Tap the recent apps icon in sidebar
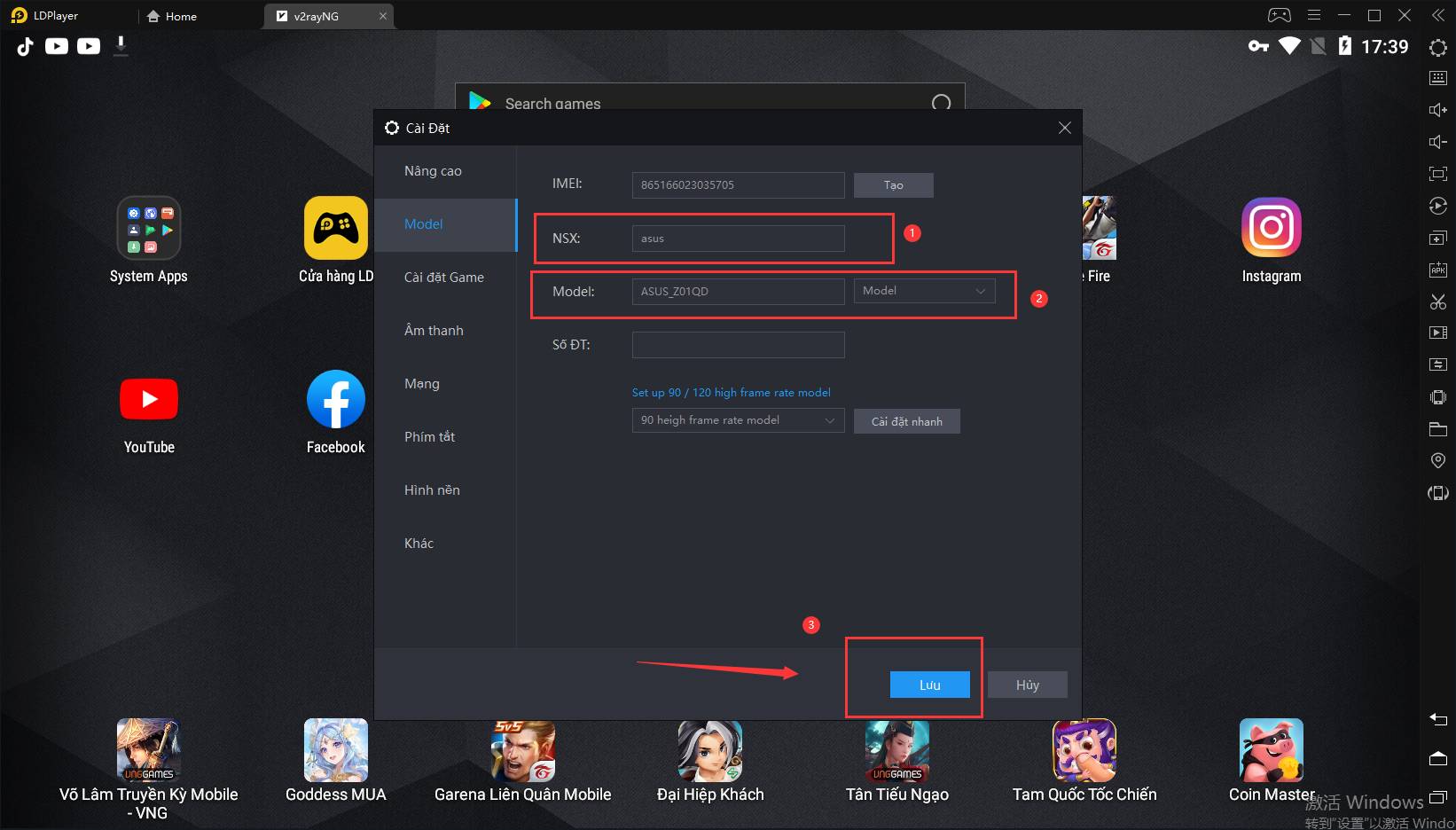Image resolution: width=1456 pixels, height=830 pixels. pos(1438,797)
